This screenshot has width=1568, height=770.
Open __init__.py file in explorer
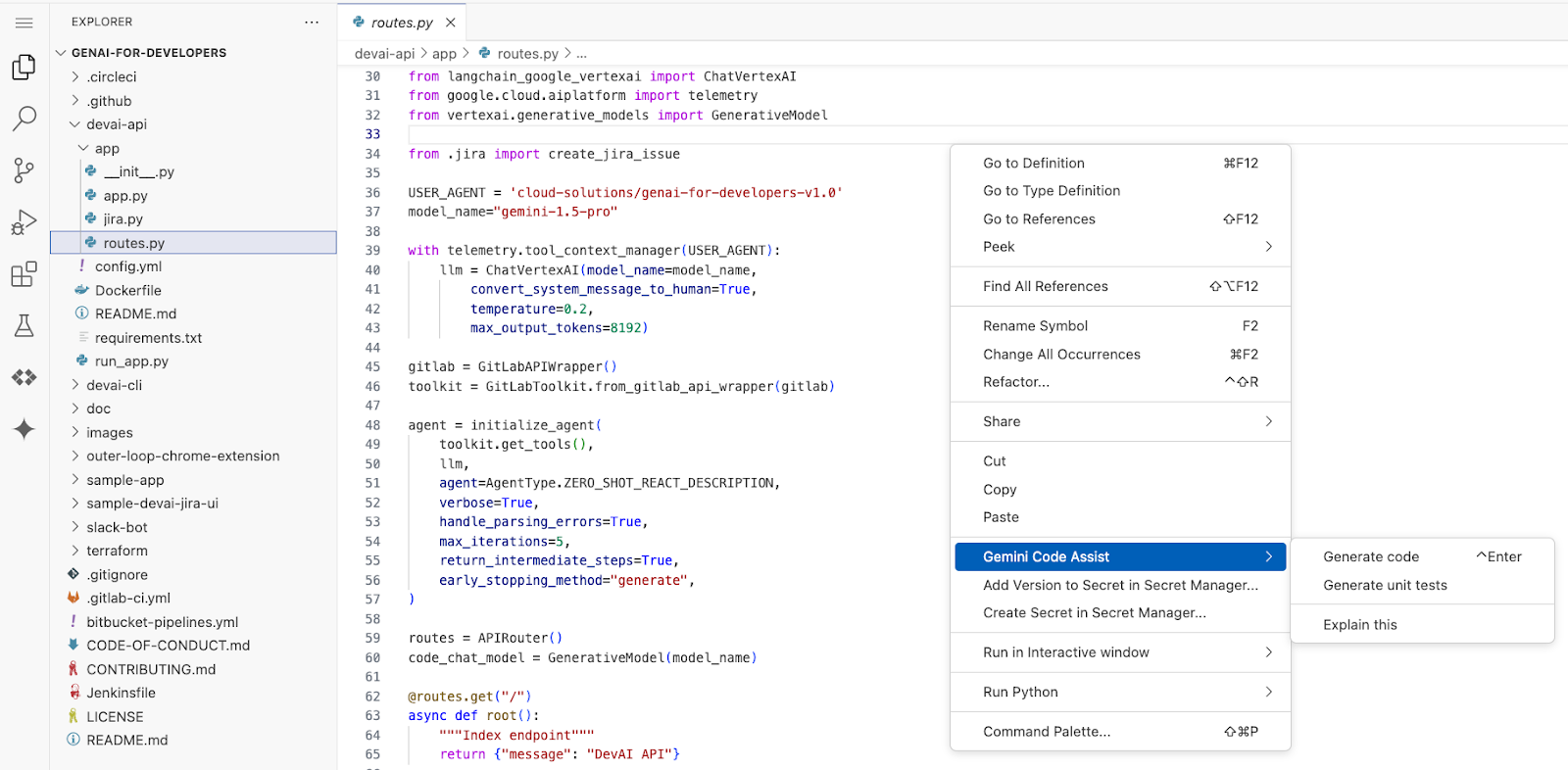pos(193,171)
